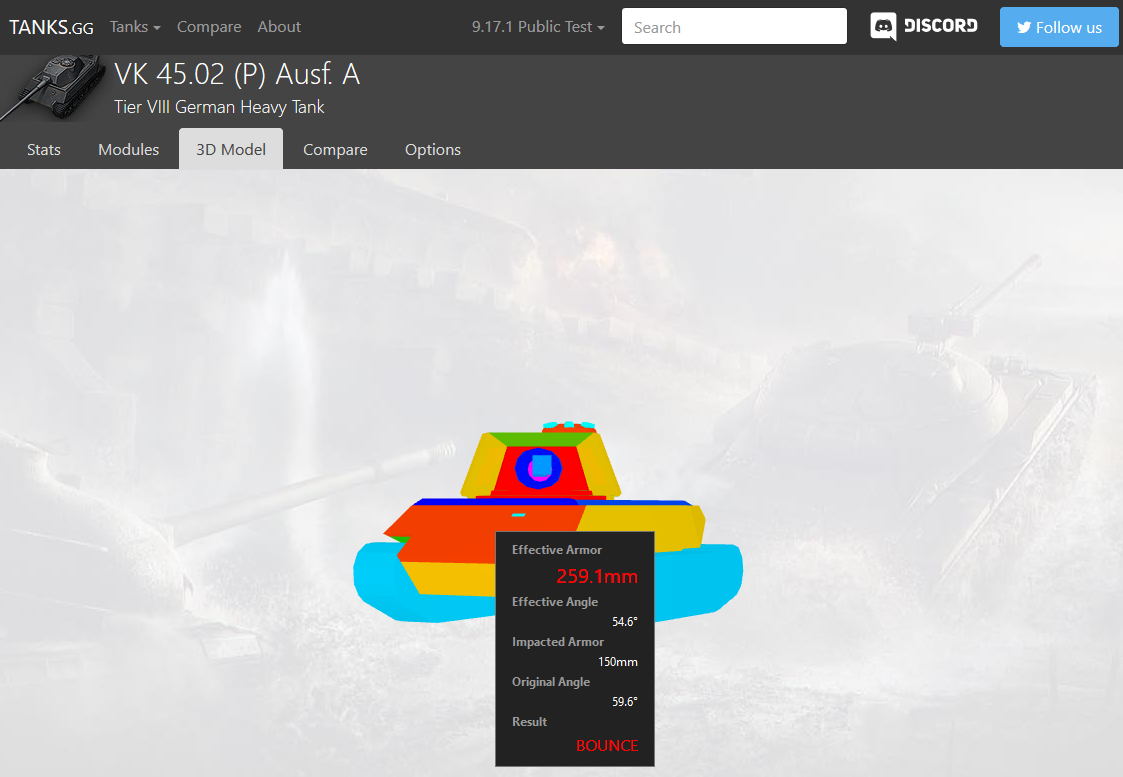The image size is (1123, 777).
Task: Click the cyan commander's cupola atop the turret
Action: (x=568, y=425)
